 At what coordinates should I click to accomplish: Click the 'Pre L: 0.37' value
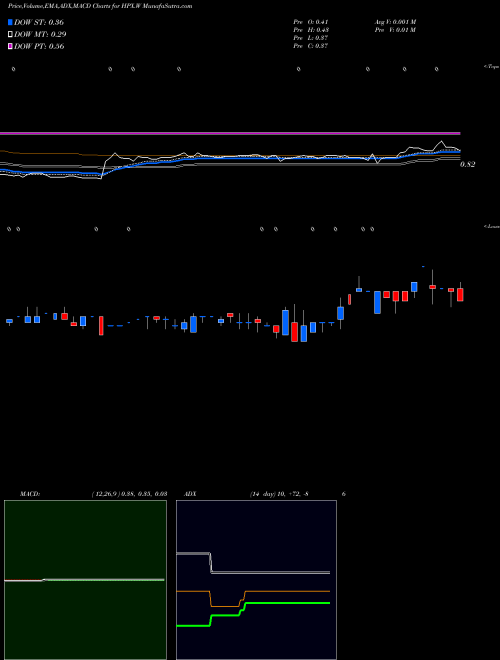click(311, 38)
